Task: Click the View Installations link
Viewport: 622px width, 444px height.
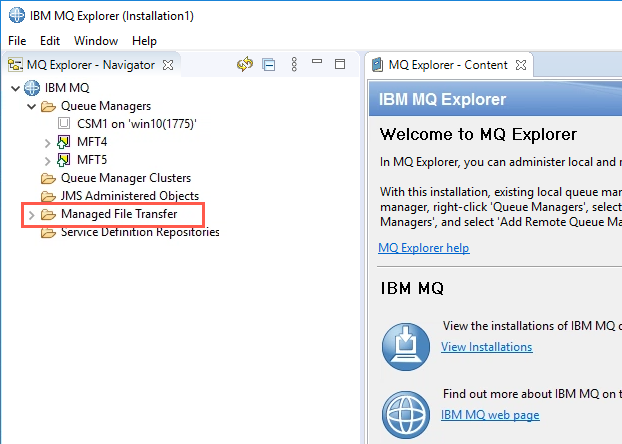Action: point(487,347)
